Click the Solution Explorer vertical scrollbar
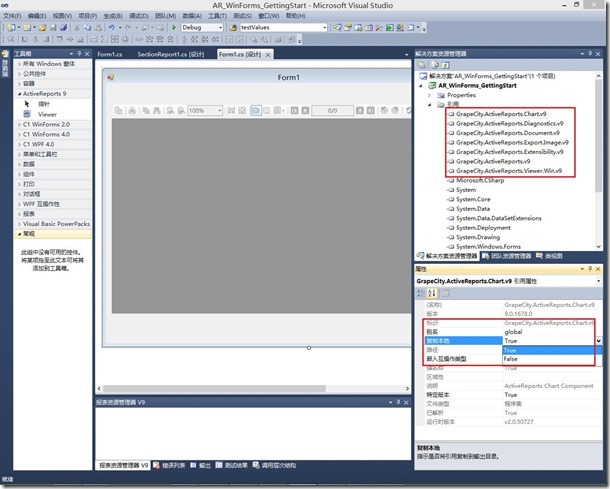 pos(598,136)
